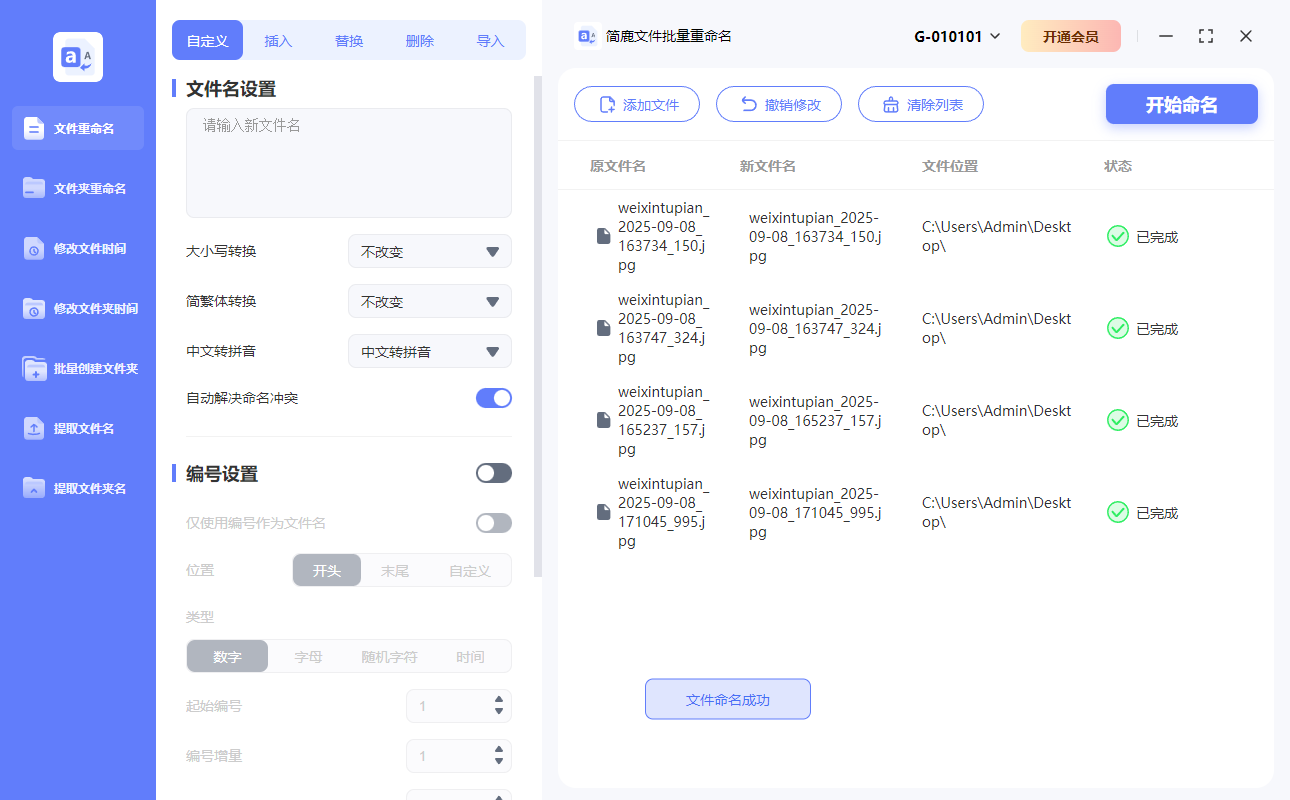
Task: Select 提取文件夹名 from the sidebar
Action: pos(77,488)
